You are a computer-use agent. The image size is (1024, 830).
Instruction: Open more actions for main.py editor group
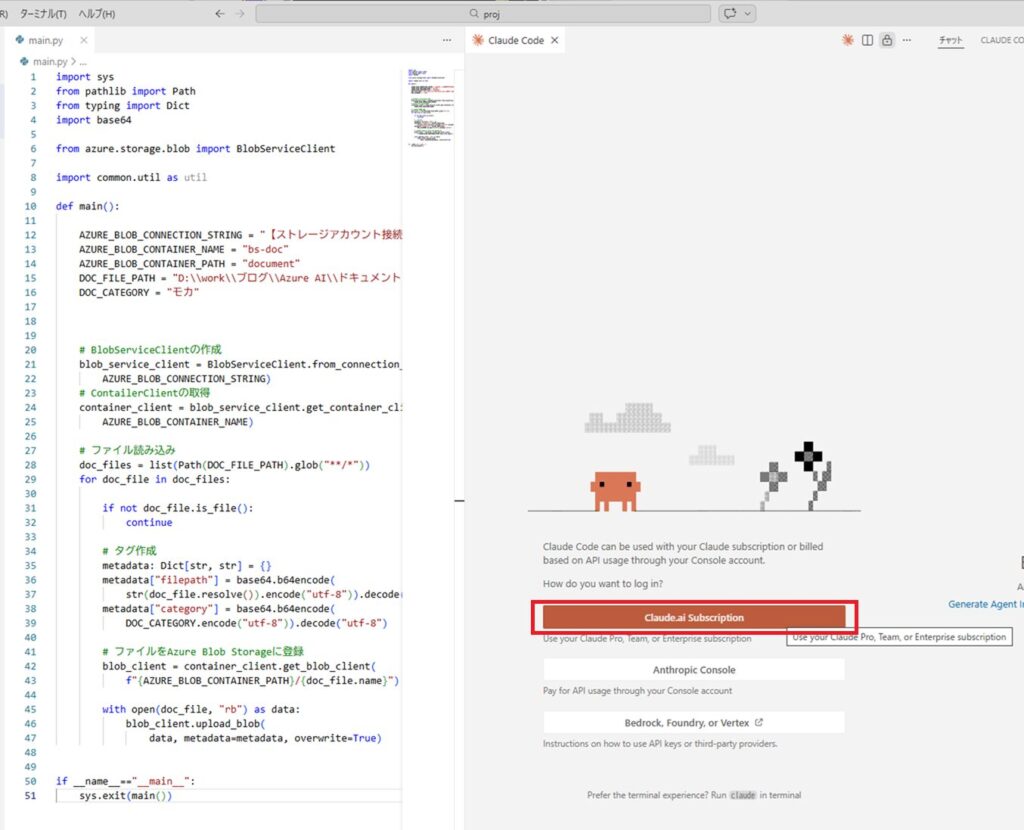tap(447, 40)
